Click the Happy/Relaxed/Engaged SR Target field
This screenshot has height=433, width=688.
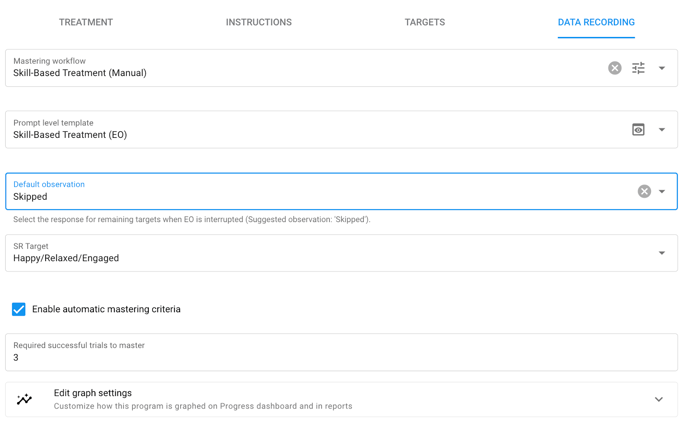(x=341, y=253)
